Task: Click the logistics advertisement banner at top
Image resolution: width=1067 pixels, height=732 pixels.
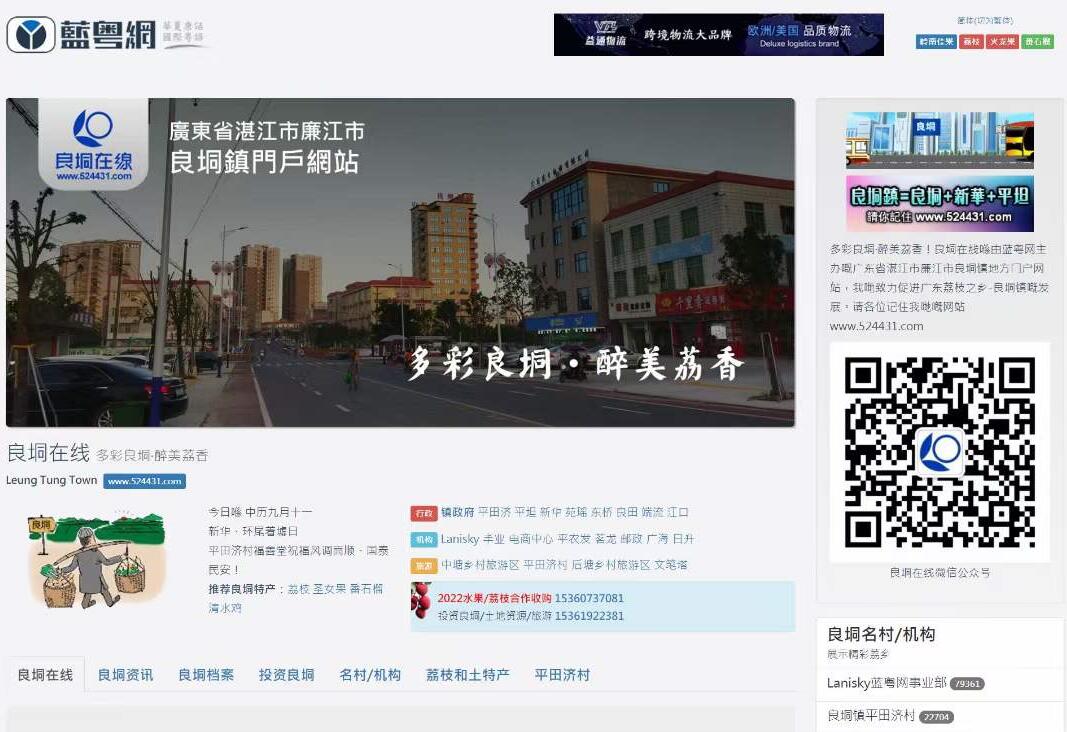Action: (718, 35)
